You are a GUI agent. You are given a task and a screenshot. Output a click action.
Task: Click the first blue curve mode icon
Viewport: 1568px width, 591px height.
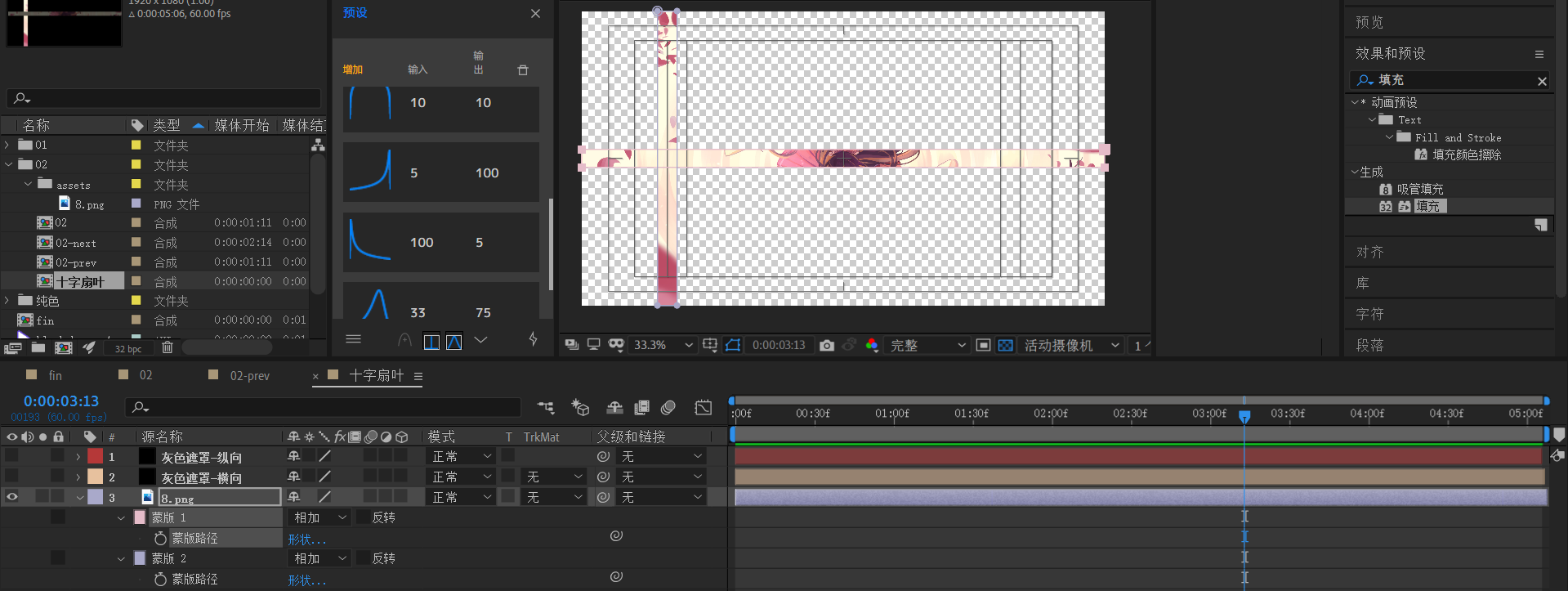[x=431, y=342]
